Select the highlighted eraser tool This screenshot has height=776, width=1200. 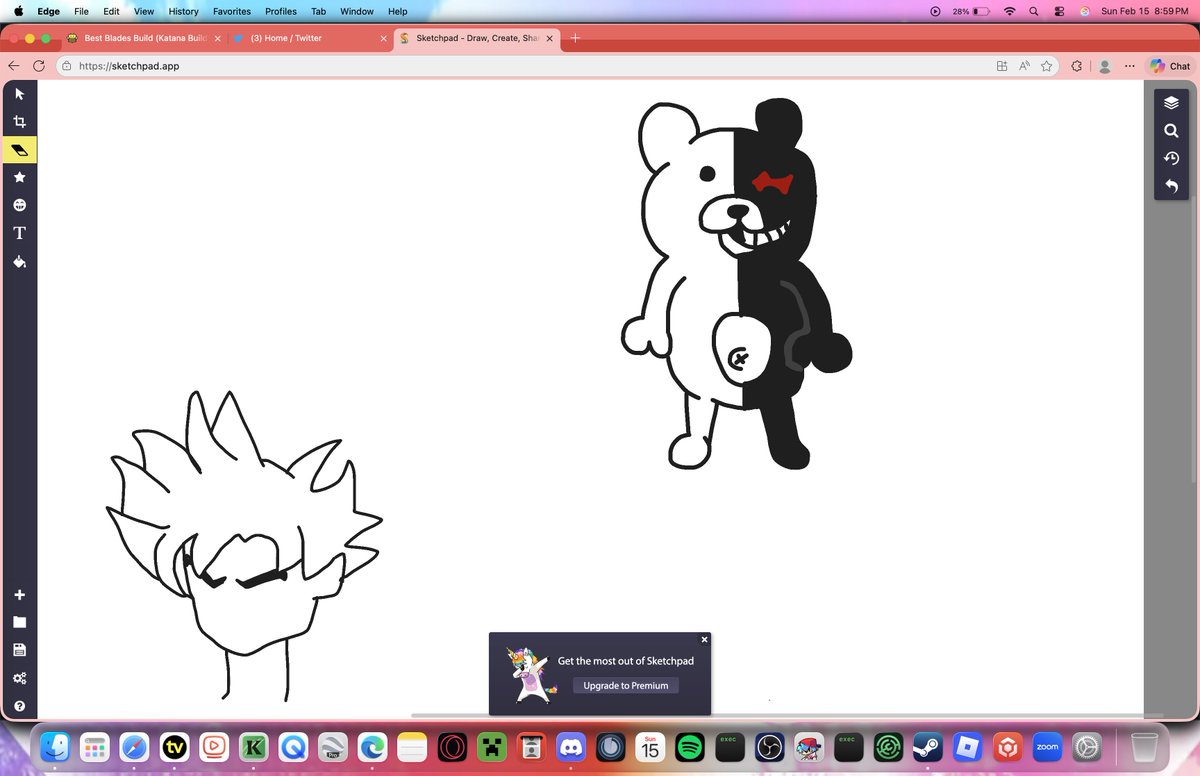point(19,150)
